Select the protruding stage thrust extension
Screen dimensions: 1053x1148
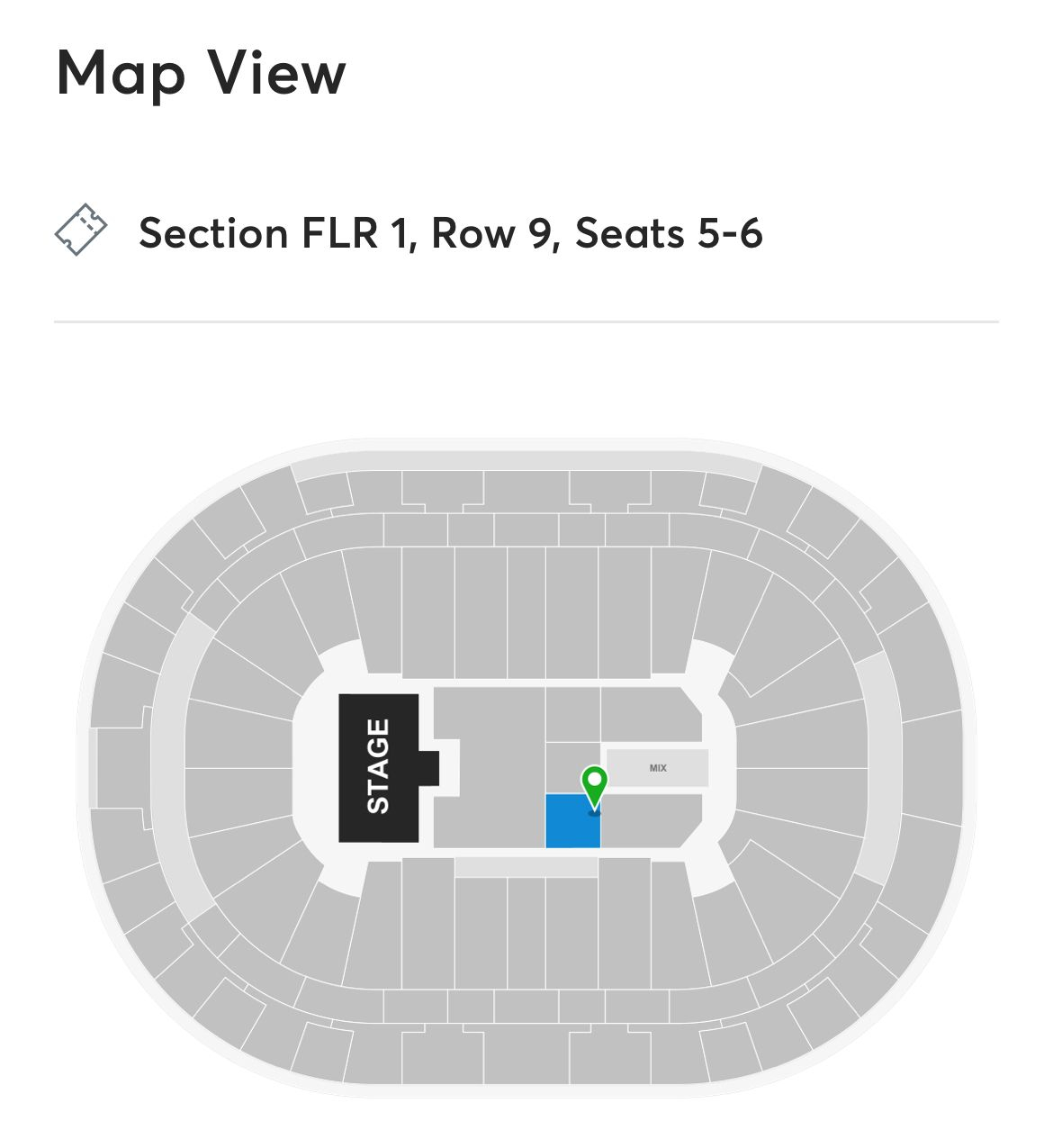[x=429, y=768]
